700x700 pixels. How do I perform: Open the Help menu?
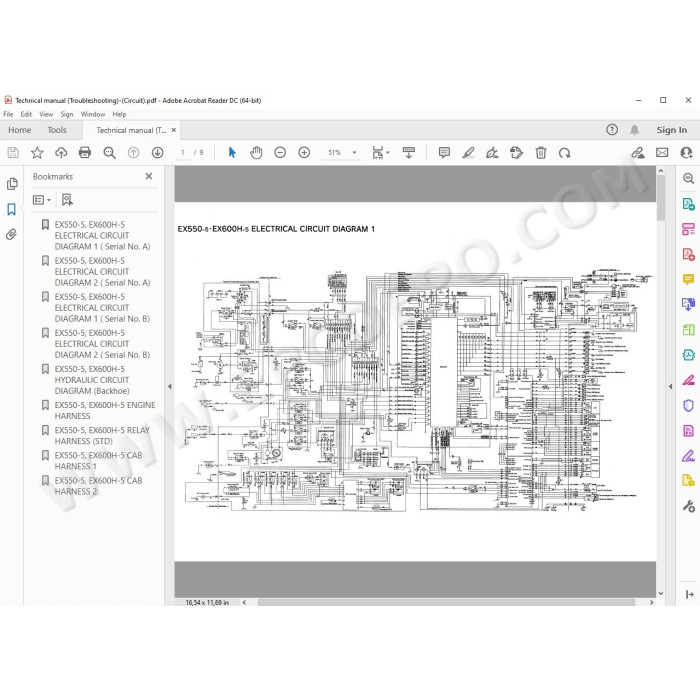119,114
